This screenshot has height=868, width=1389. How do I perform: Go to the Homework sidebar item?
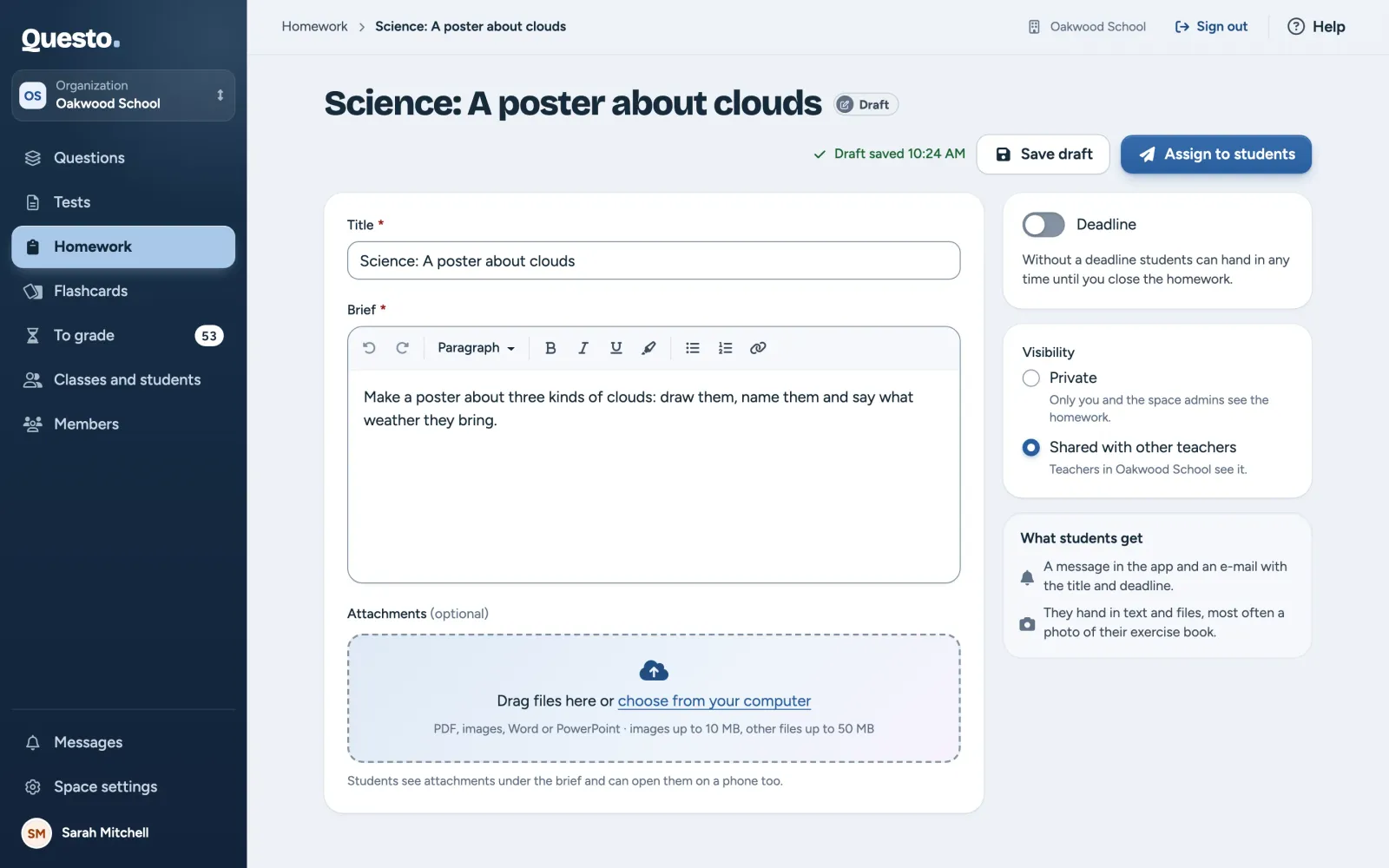coord(123,247)
